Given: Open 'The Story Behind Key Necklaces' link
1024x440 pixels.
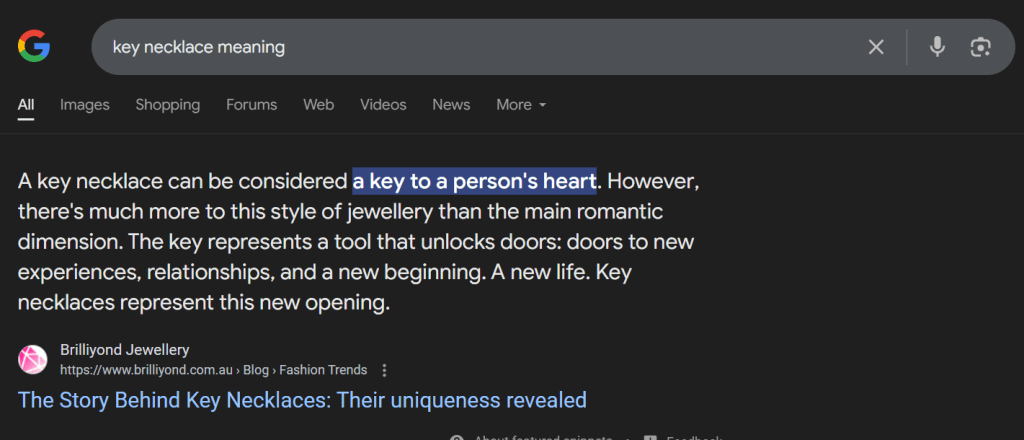Looking at the screenshot, I should [302, 401].
